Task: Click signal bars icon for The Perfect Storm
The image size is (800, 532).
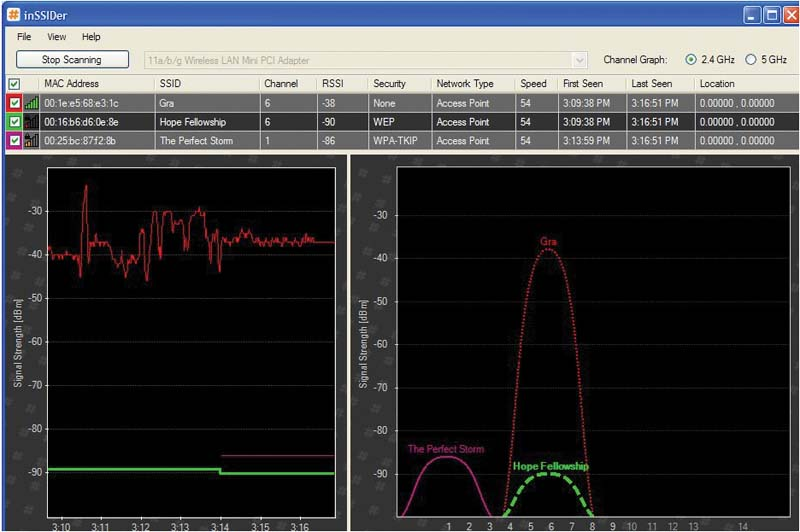Action: click(x=32, y=140)
